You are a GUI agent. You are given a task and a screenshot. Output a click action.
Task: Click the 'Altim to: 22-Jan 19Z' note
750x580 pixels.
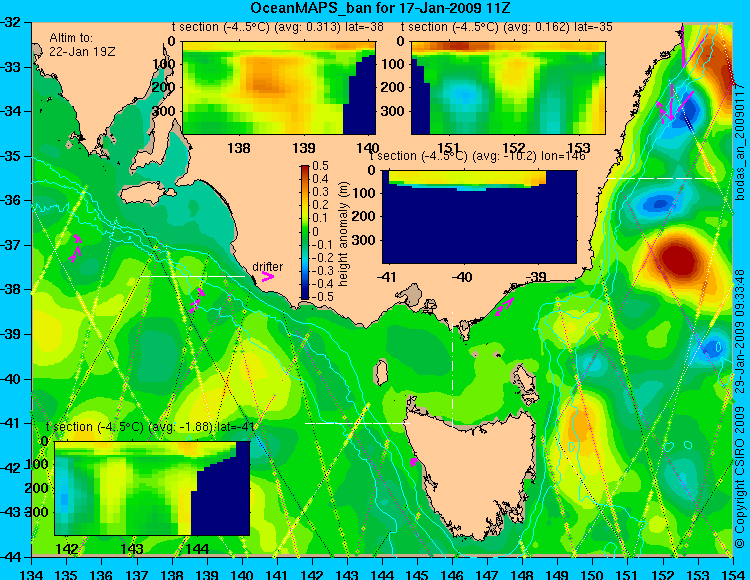tap(82, 44)
